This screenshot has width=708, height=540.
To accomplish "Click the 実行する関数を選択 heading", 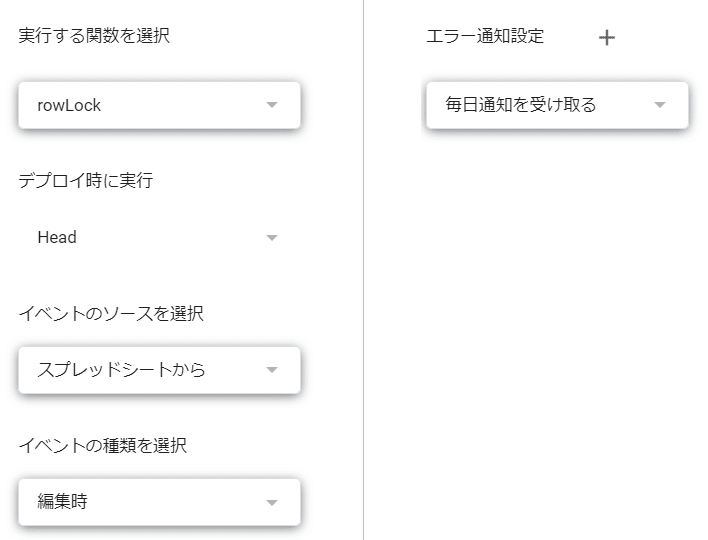I will [x=94, y=35].
